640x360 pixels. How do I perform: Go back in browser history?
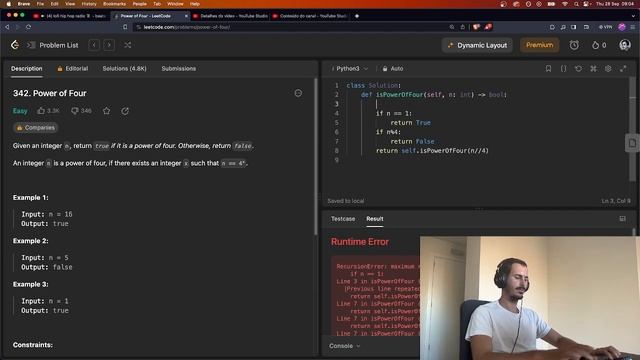[7, 27]
